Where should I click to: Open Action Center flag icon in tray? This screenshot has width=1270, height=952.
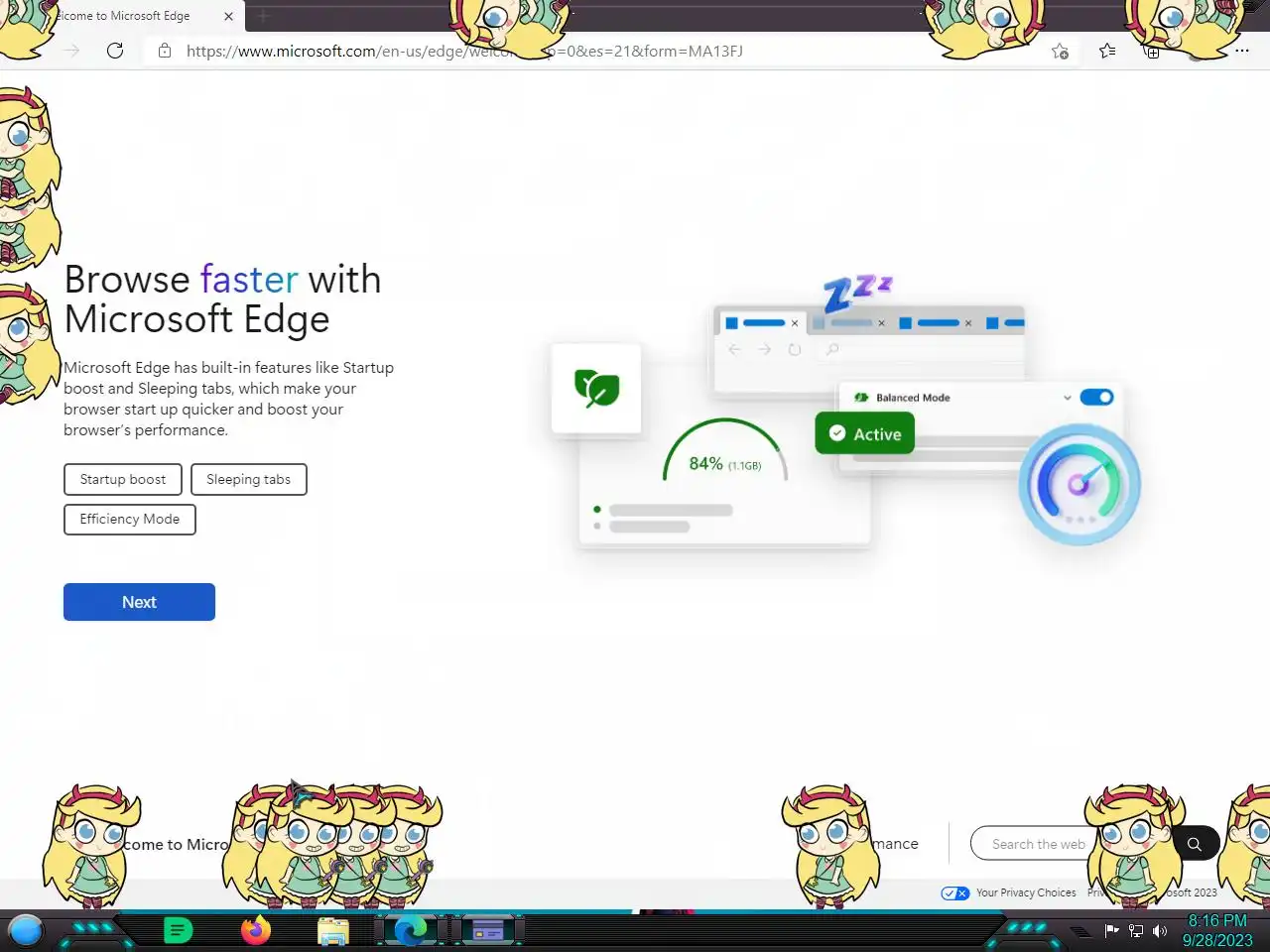[x=1111, y=930]
